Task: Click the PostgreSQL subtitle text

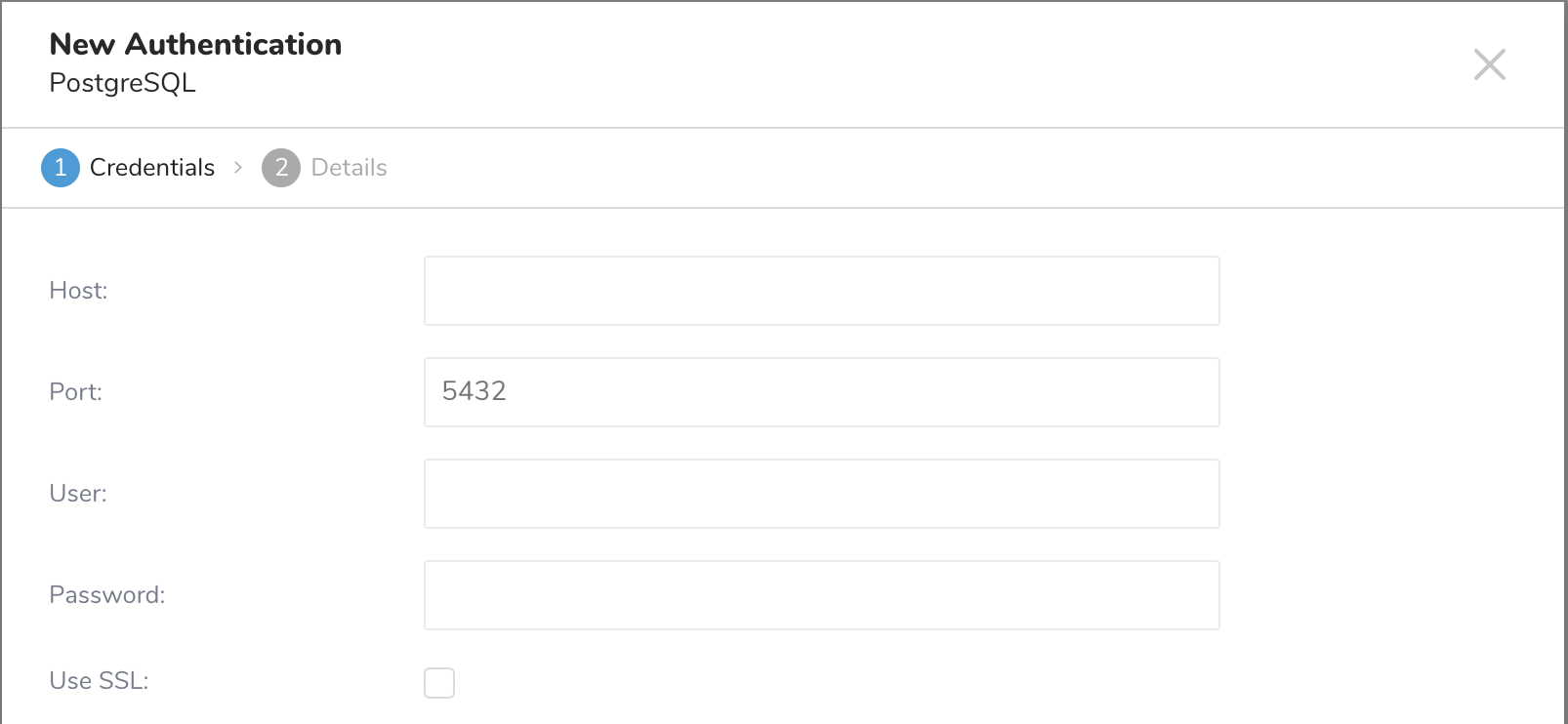Action: (122, 83)
